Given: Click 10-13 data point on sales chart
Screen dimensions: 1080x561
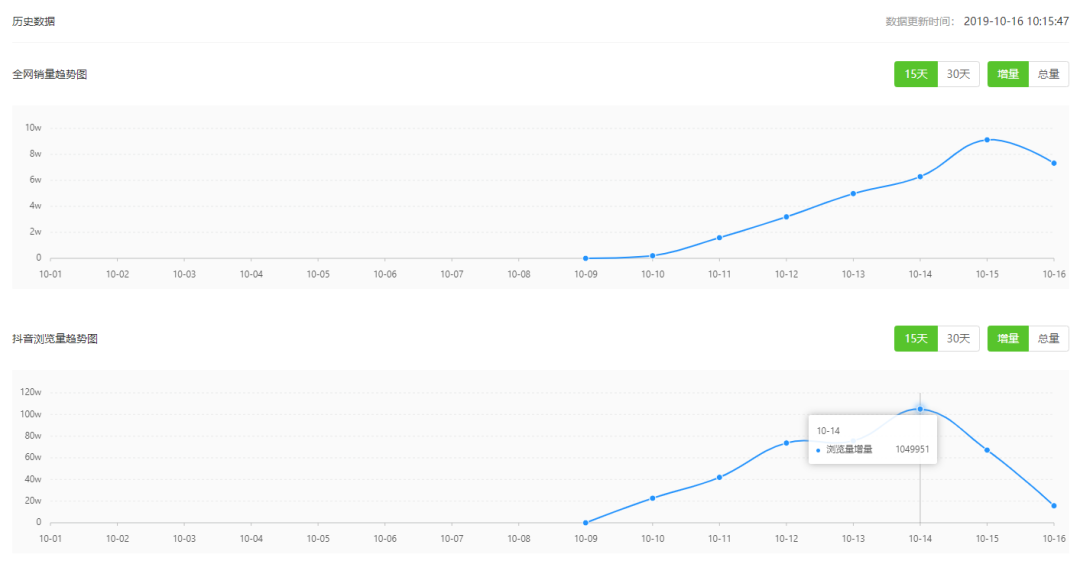Looking at the screenshot, I should coord(853,194).
